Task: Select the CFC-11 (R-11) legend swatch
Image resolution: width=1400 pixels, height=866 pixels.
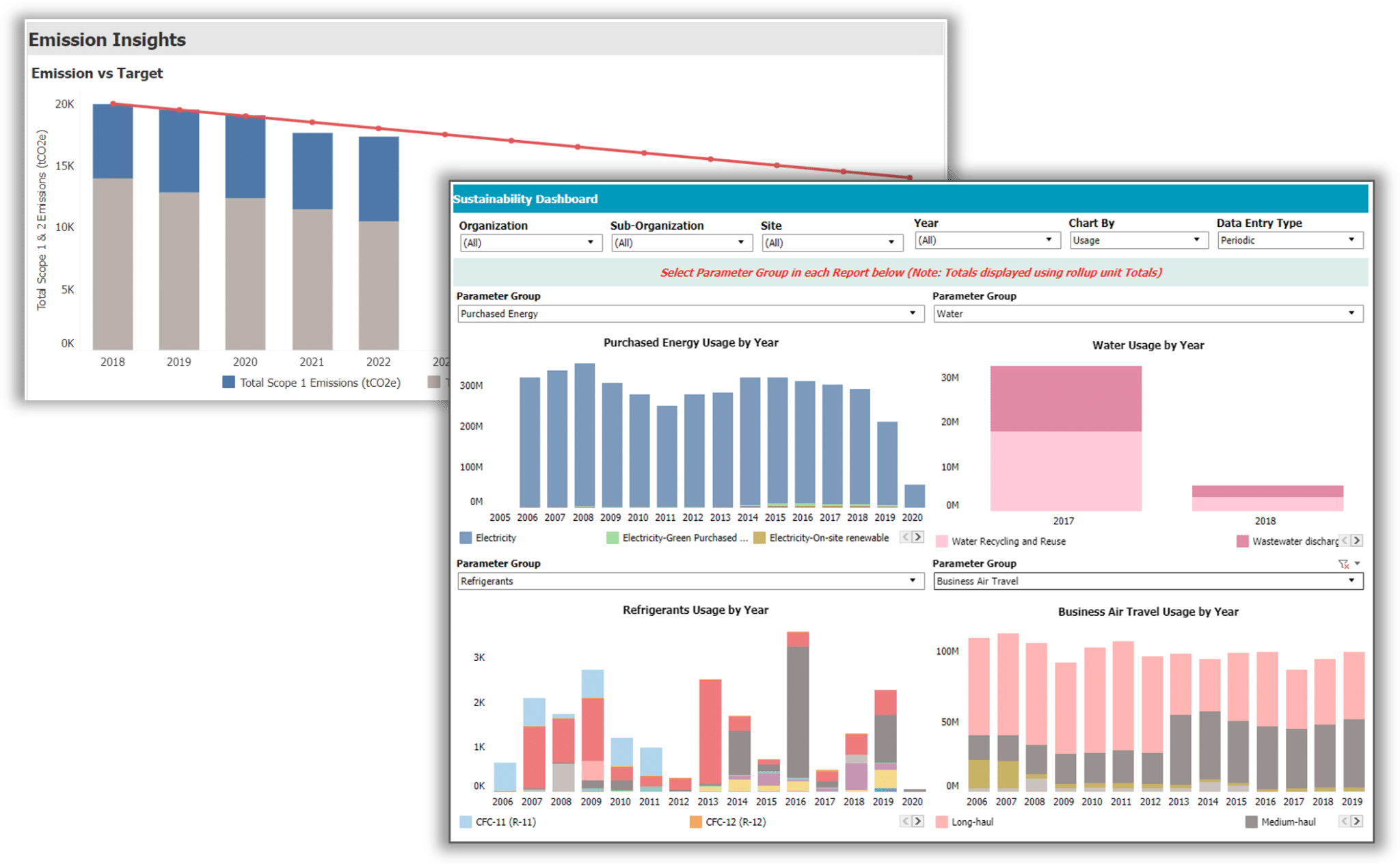Action: pyautogui.click(x=466, y=822)
